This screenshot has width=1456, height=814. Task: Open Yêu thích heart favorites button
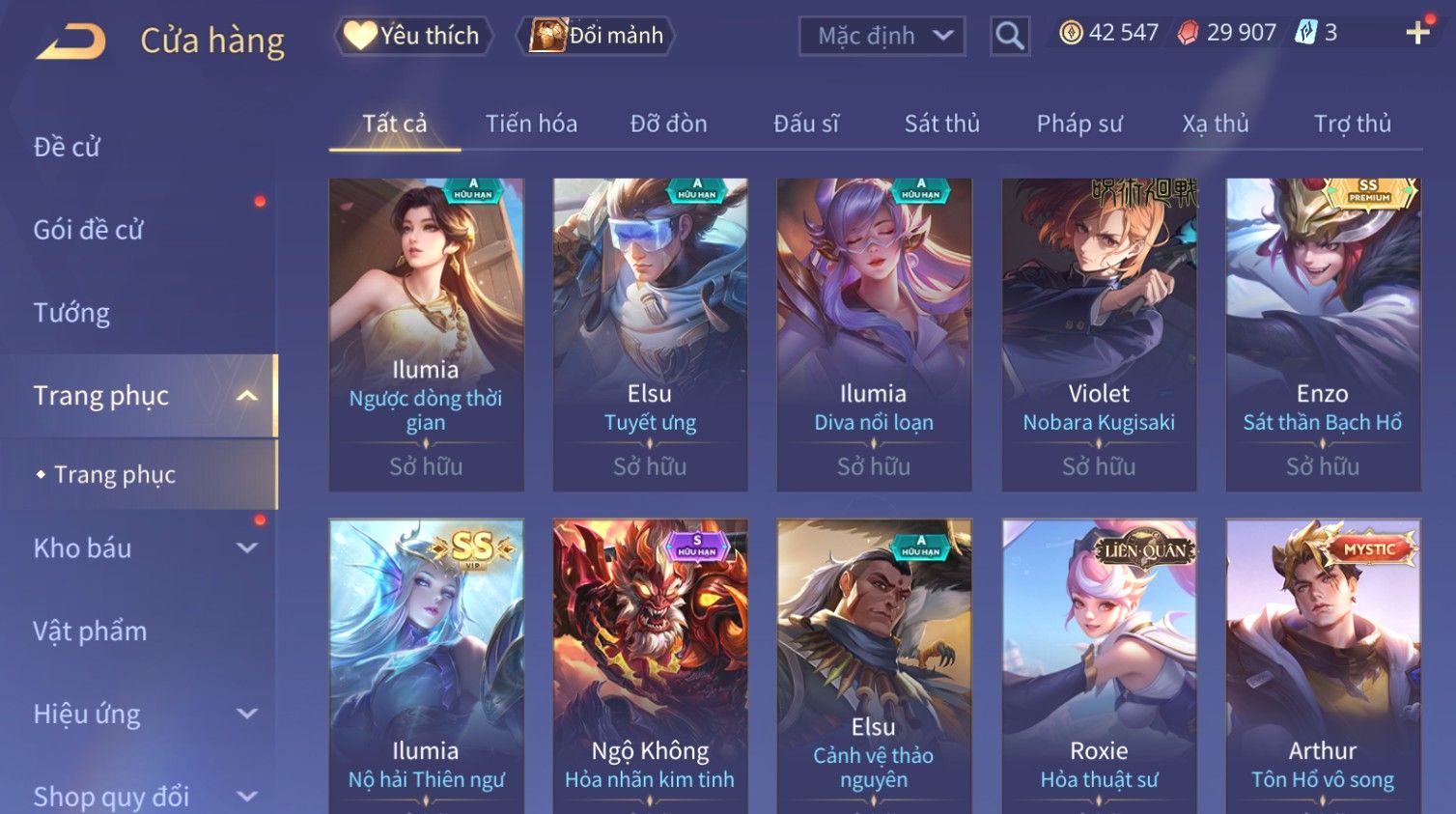coord(413,36)
